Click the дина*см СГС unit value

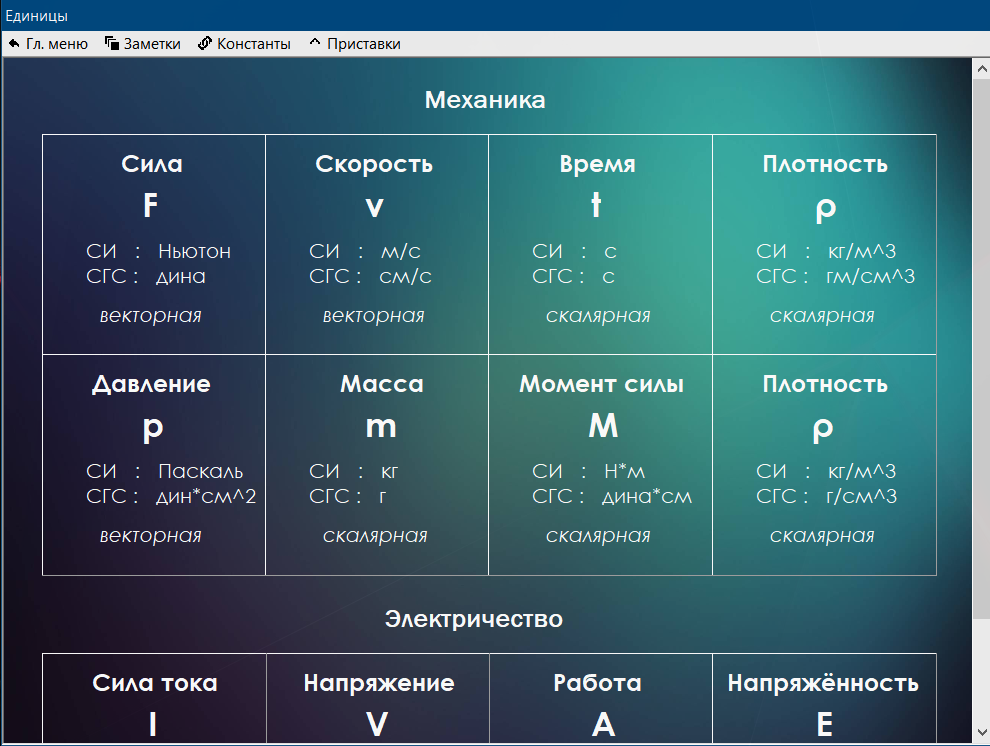coord(647,497)
